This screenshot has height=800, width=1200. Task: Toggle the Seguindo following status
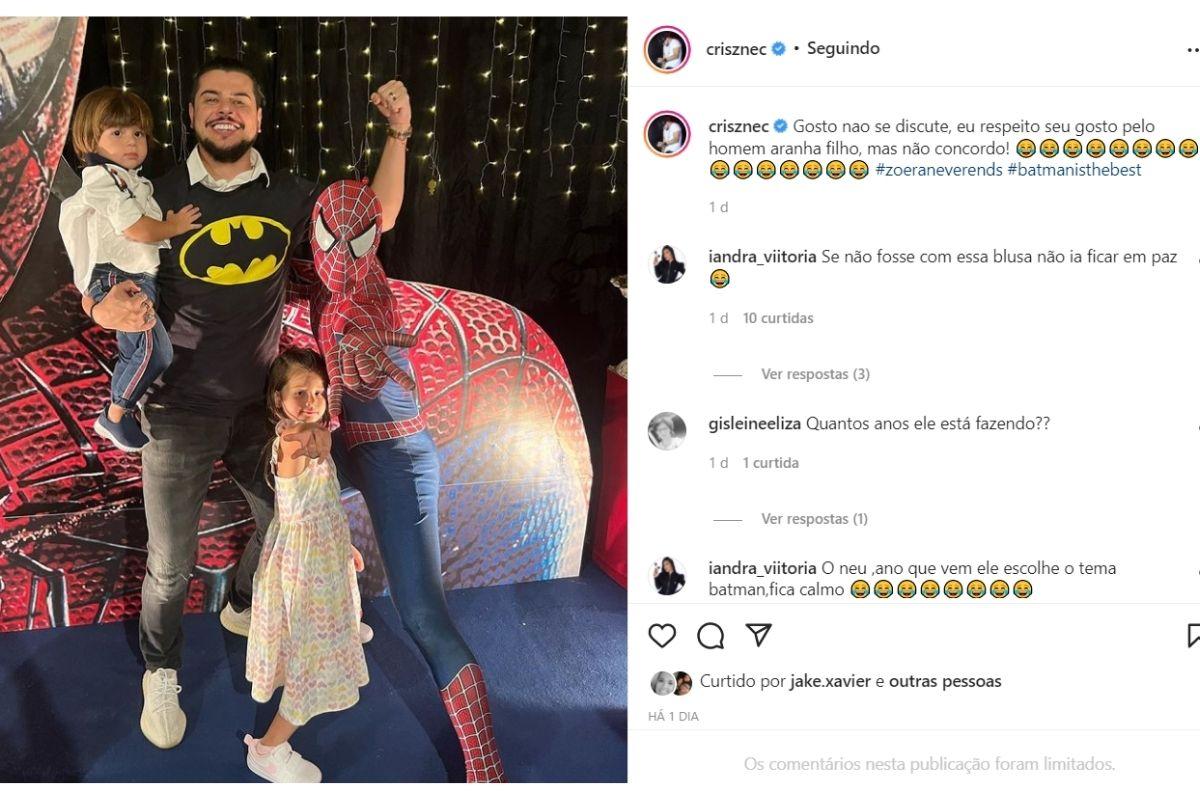pyautogui.click(x=843, y=48)
